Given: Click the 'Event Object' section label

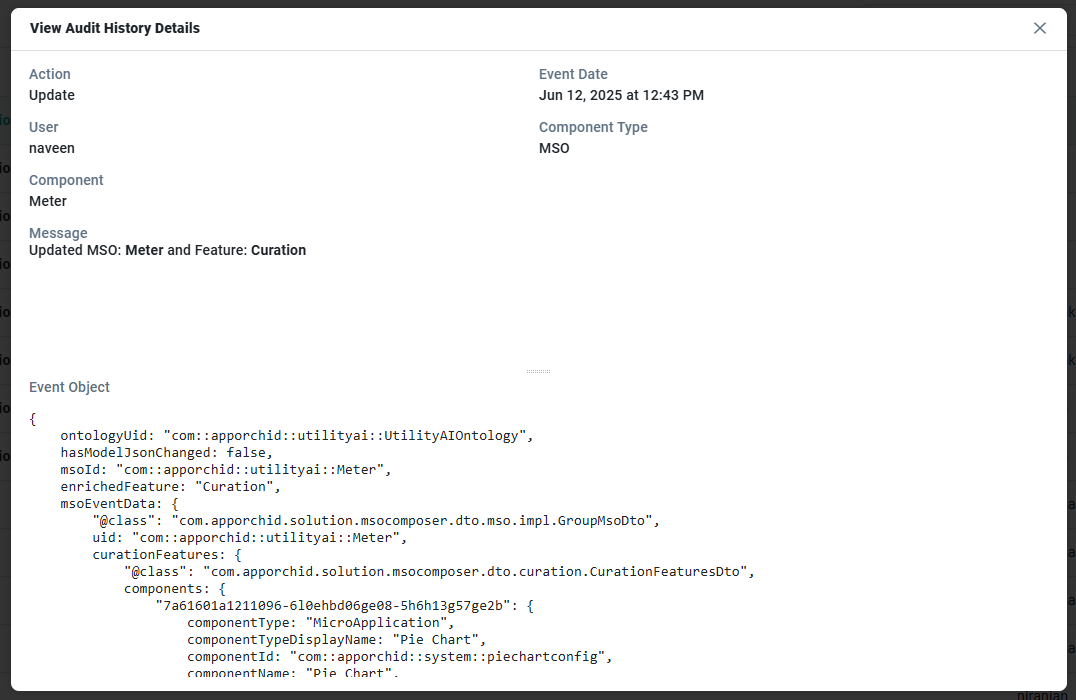Looking at the screenshot, I should 70,387.
